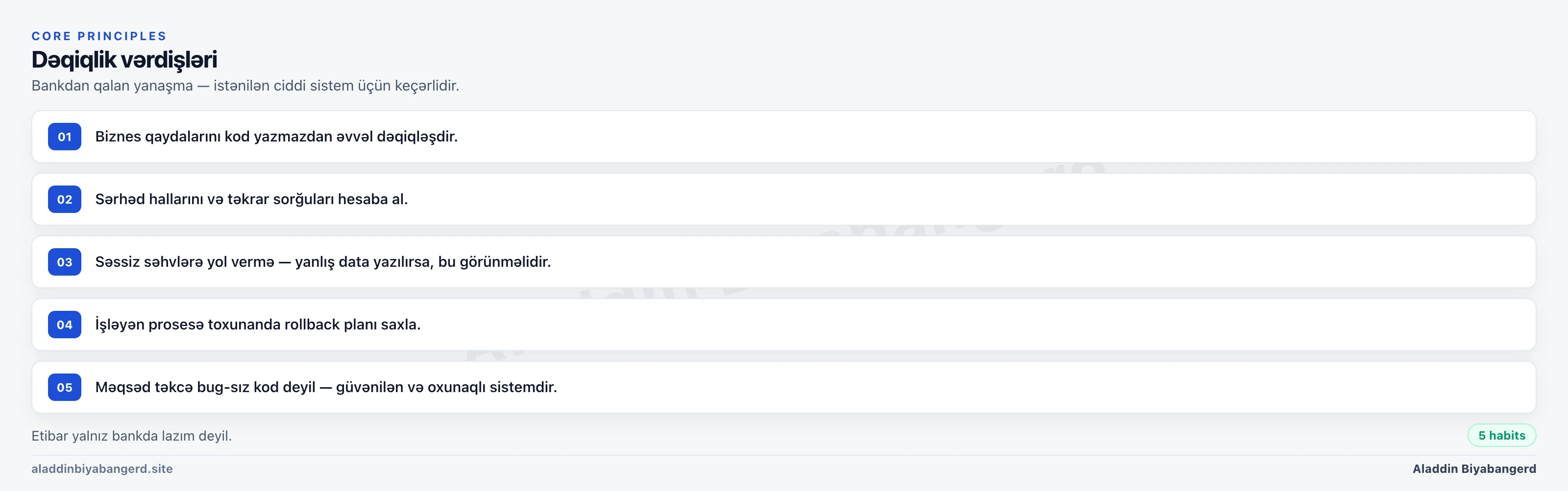The height and width of the screenshot is (491, 1568).
Task: Click the 'Bankdan qalan yanaşma' subtitle
Action: (245, 86)
